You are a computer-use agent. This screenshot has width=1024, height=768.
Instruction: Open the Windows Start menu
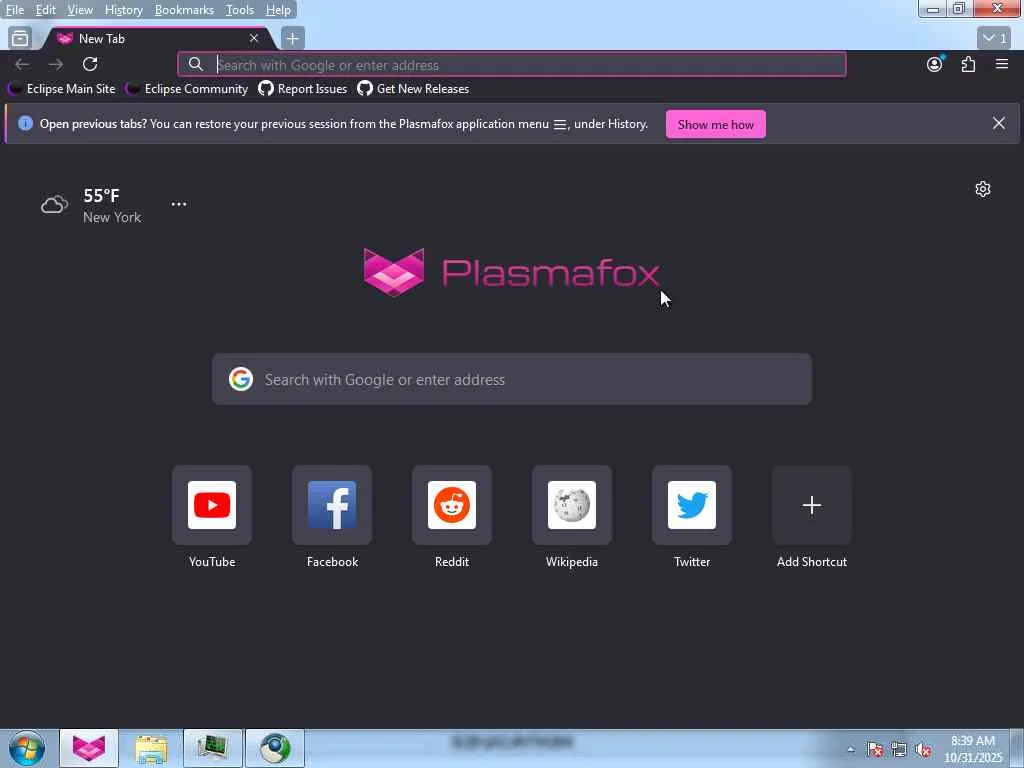tap(27, 748)
